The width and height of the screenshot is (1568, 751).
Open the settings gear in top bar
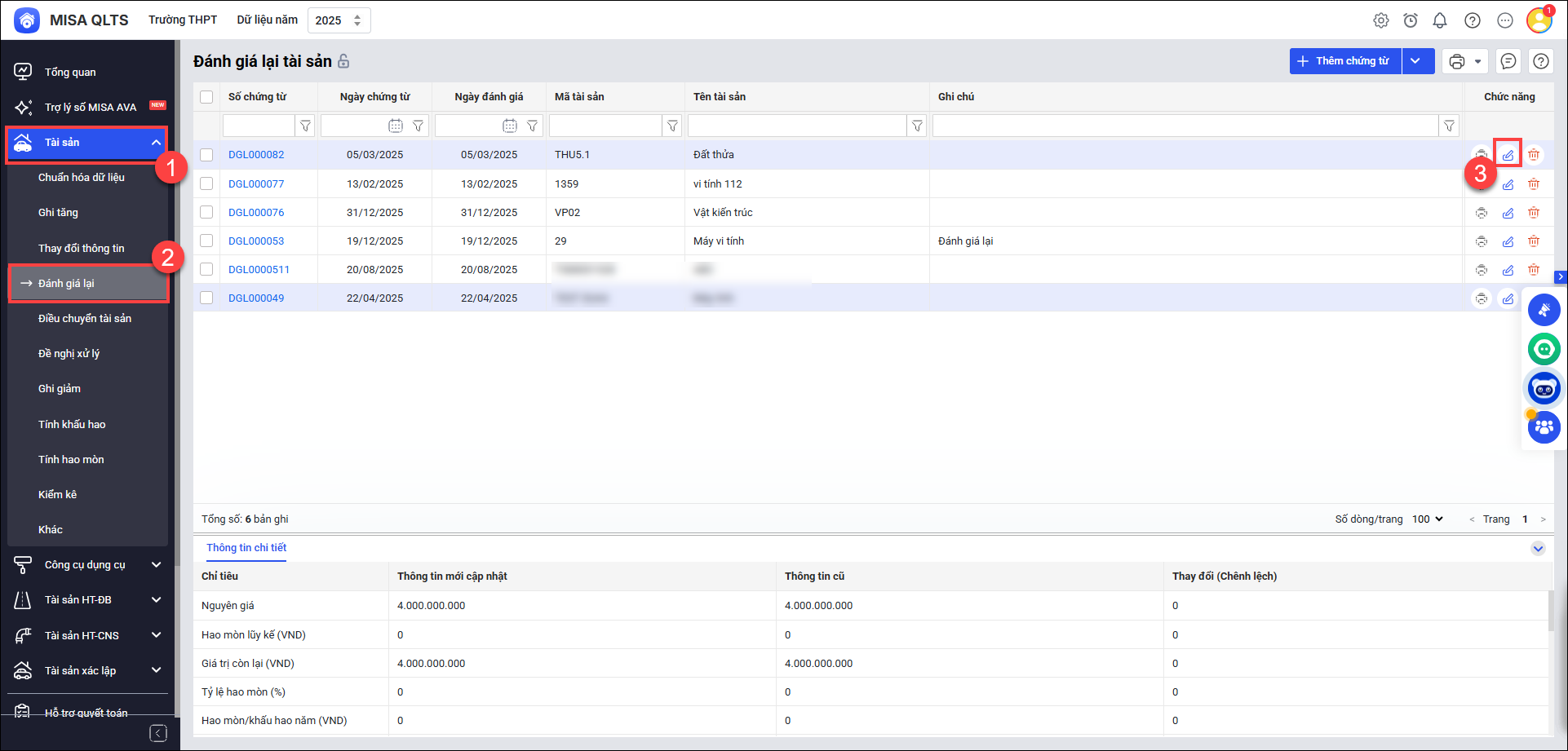point(1381,20)
